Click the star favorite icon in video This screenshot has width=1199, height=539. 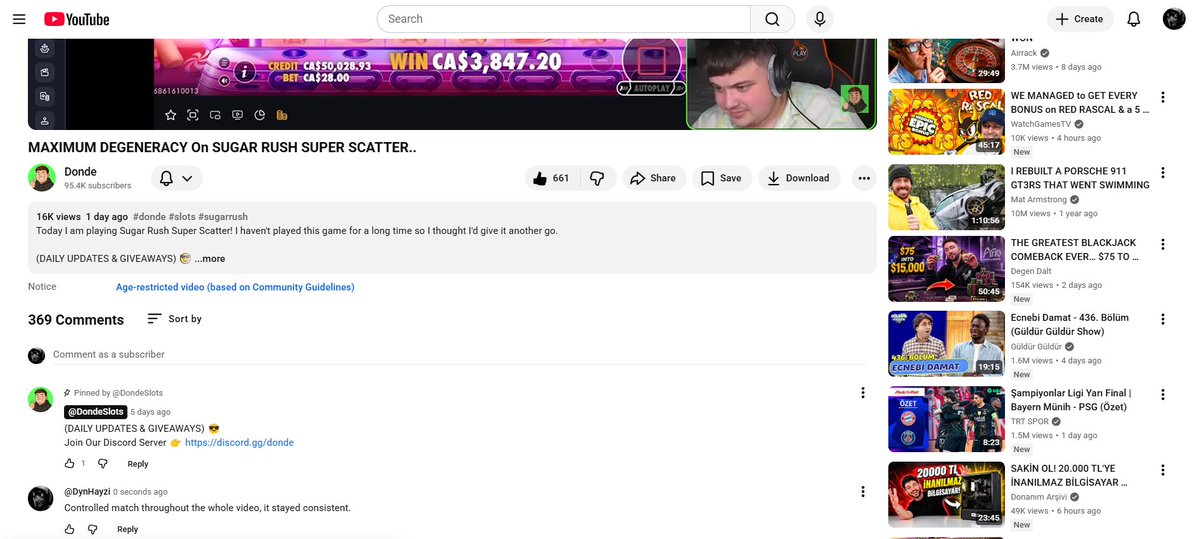tap(171, 115)
